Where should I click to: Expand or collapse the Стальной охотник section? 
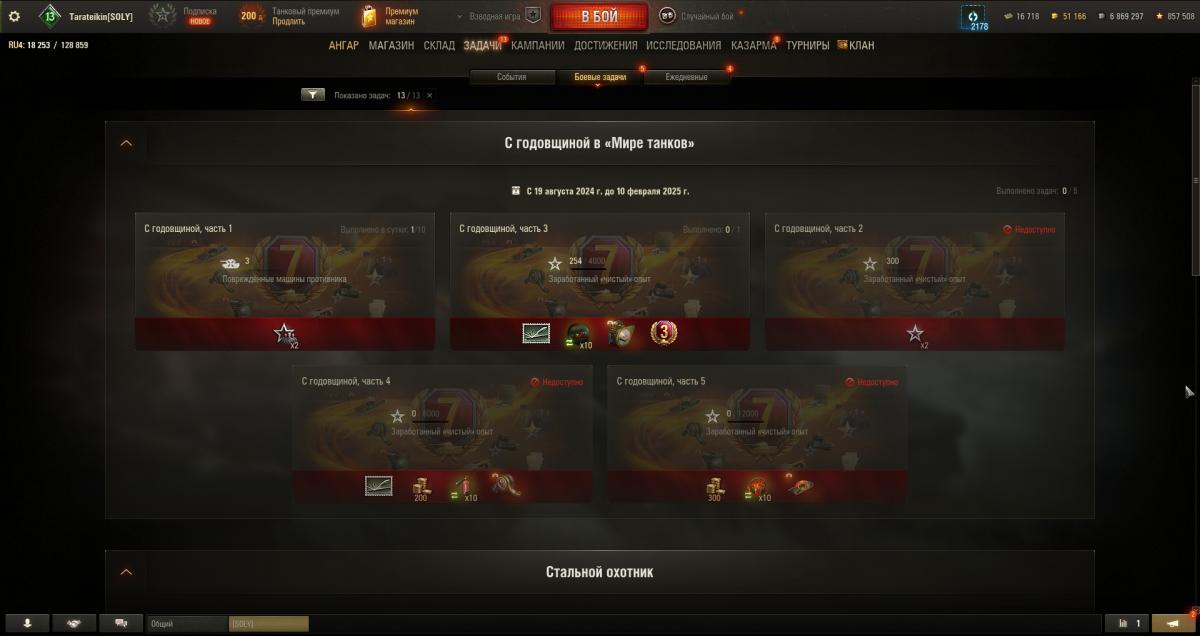tap(126, 572)
